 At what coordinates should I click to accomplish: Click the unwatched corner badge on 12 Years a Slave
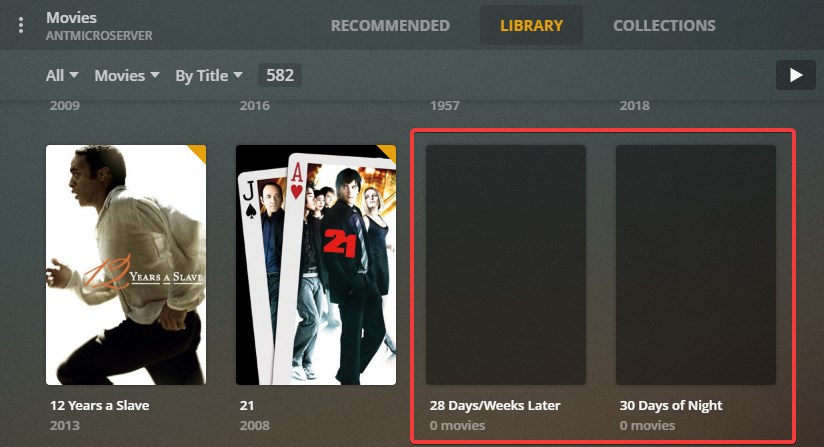(x=199, y=153)
